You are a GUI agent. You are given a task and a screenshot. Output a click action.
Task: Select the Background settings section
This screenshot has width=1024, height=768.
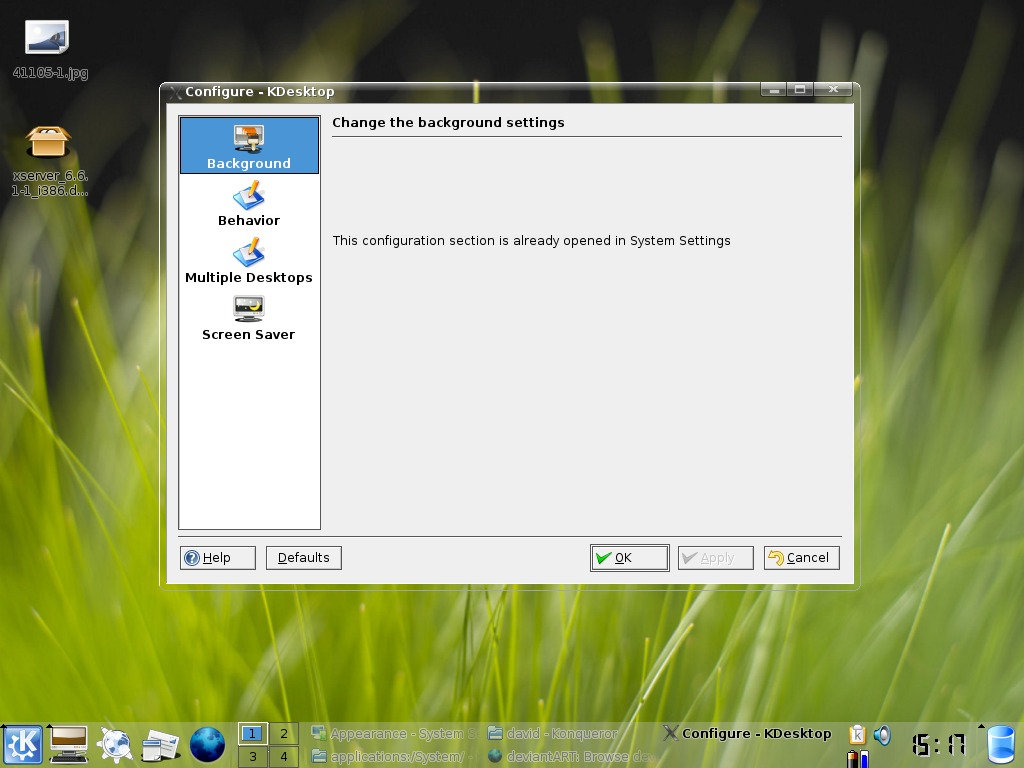click(x=249, y=146)
